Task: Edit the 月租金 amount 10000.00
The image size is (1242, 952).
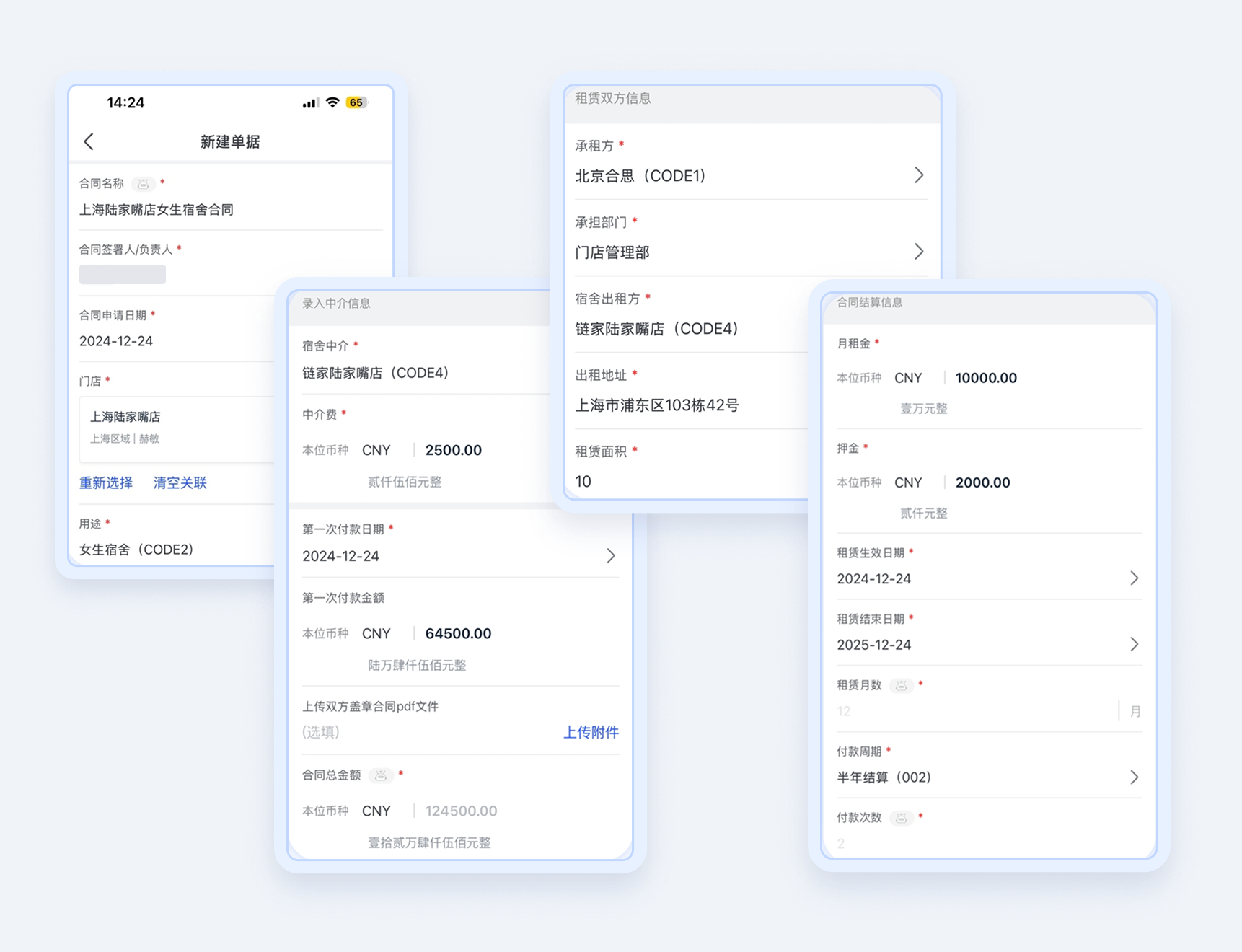Action: pos(986,378)
